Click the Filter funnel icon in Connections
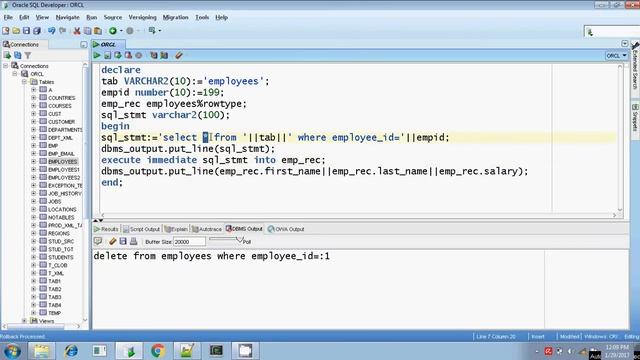Screen dimensions: 640x360 (x=28, y=55)
